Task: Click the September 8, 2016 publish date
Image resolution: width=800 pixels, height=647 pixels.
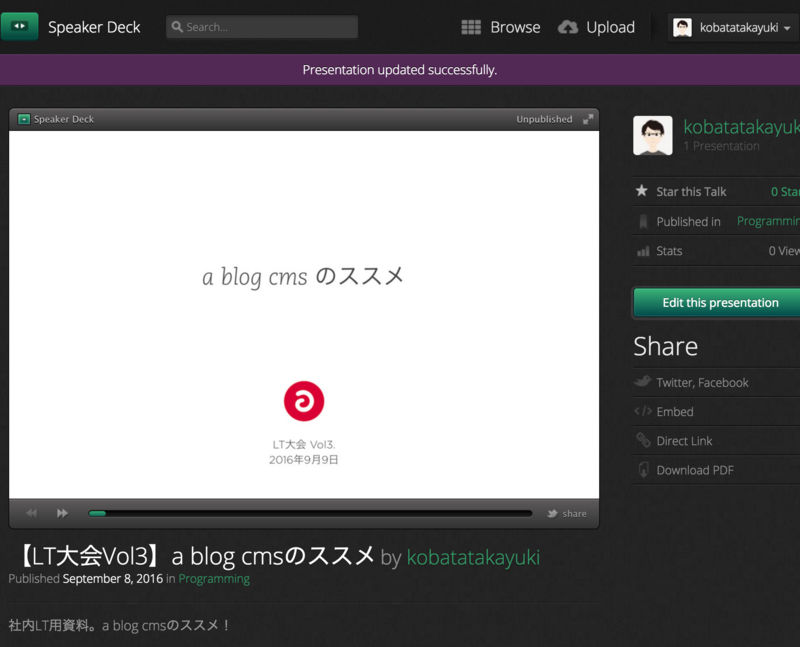Action: coord(113,579)
